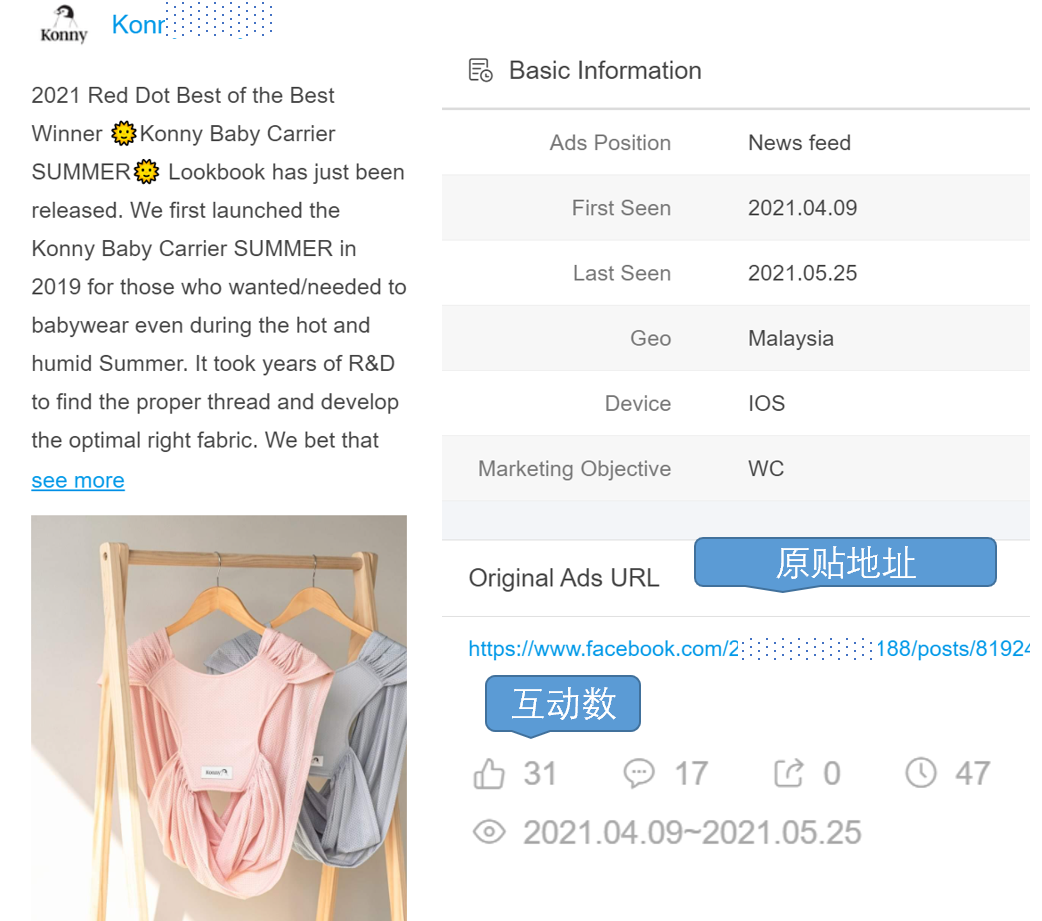Click the clock duration icon
Screen dimensions: 1042x921
coord(921,773)
